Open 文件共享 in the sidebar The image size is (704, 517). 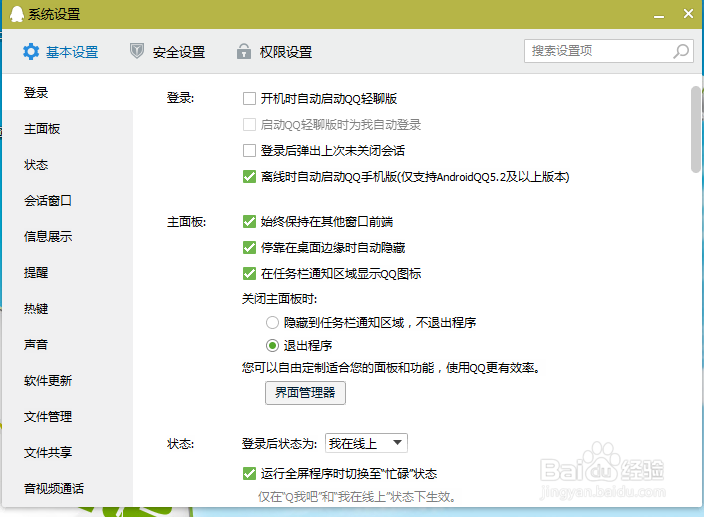pos(68,452)
